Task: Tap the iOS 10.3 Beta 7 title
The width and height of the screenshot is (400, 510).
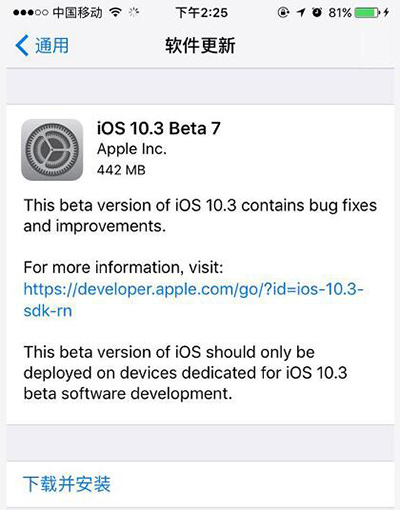Action: coord(159,128)
